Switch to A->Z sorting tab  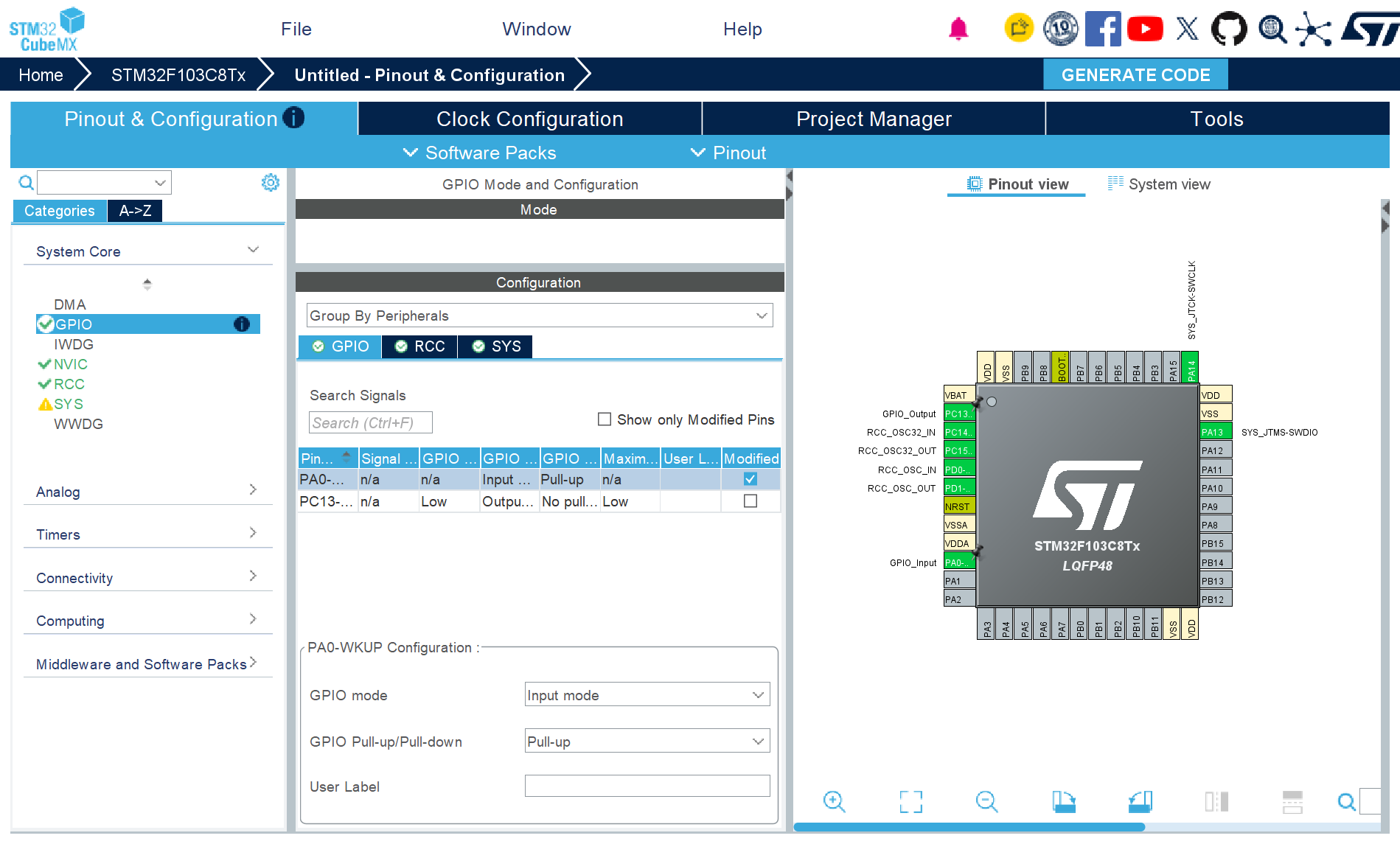(135, 211)
